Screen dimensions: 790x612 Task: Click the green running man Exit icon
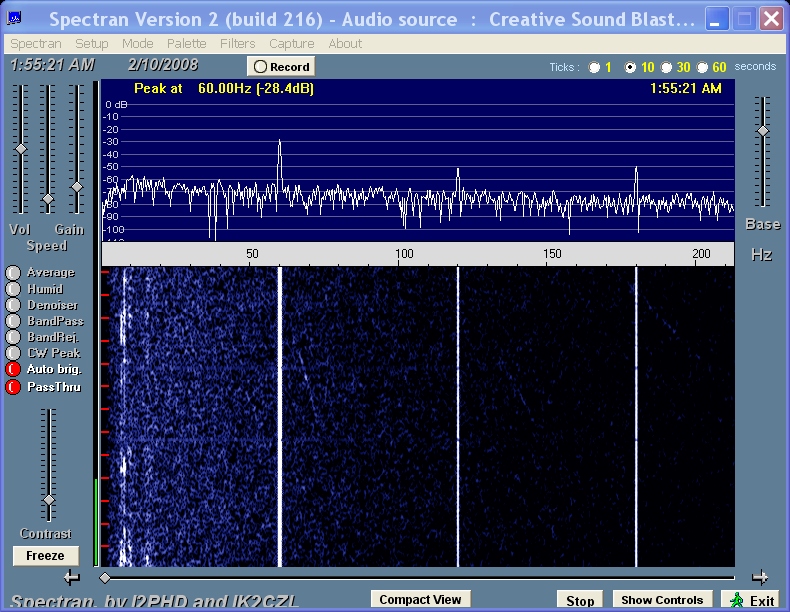(x=737, y=600)
